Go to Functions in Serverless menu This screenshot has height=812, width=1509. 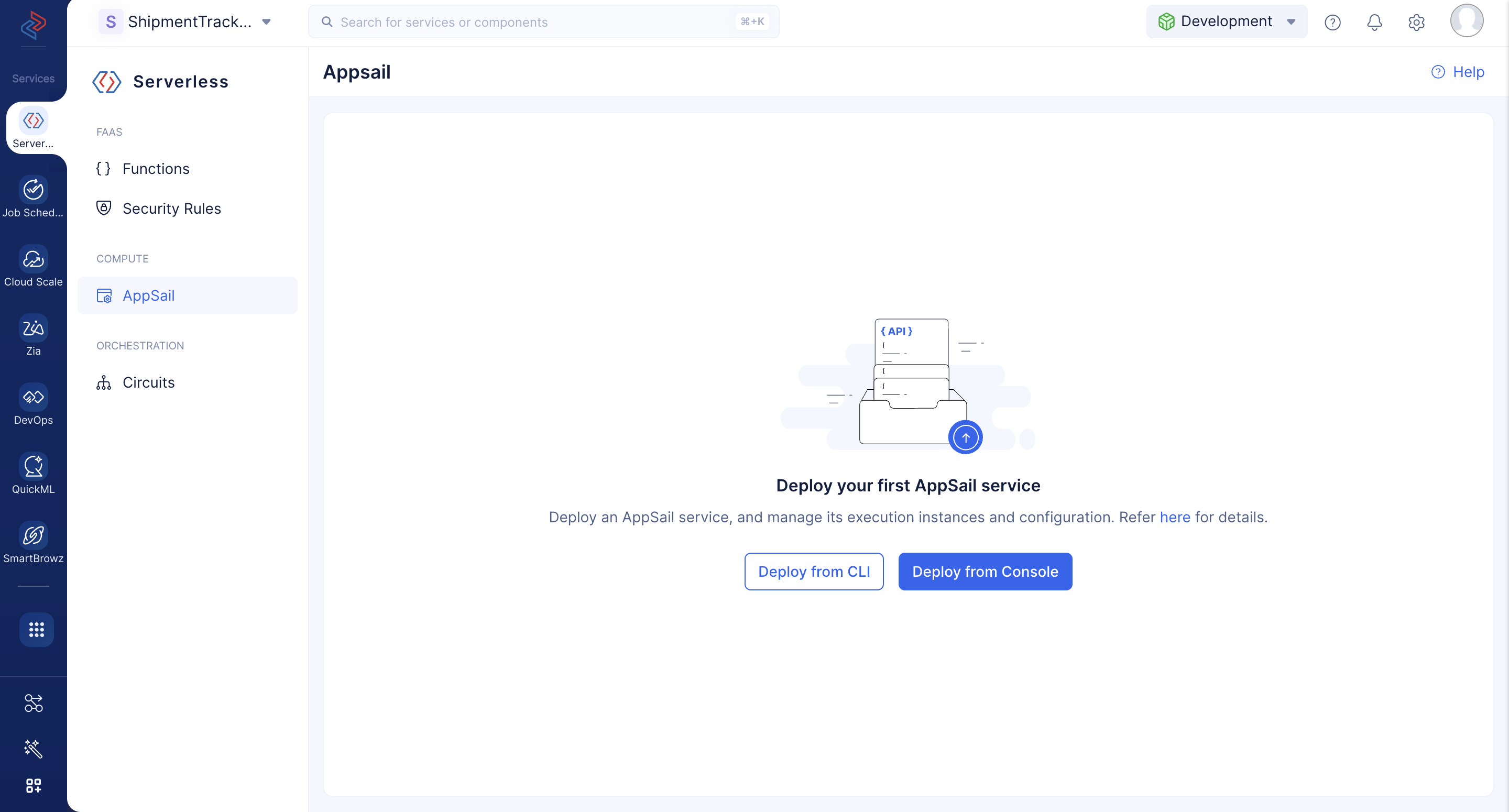tap(156, 169)
